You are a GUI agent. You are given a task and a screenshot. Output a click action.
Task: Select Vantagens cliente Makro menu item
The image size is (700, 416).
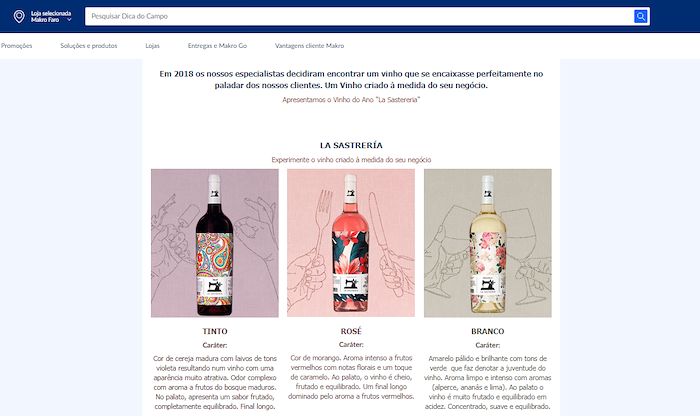point(309,46)
